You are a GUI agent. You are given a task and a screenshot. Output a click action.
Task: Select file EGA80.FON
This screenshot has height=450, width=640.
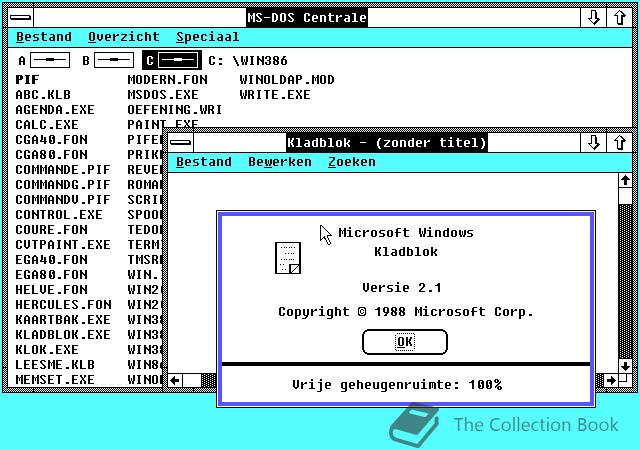[x=51, y=274]
